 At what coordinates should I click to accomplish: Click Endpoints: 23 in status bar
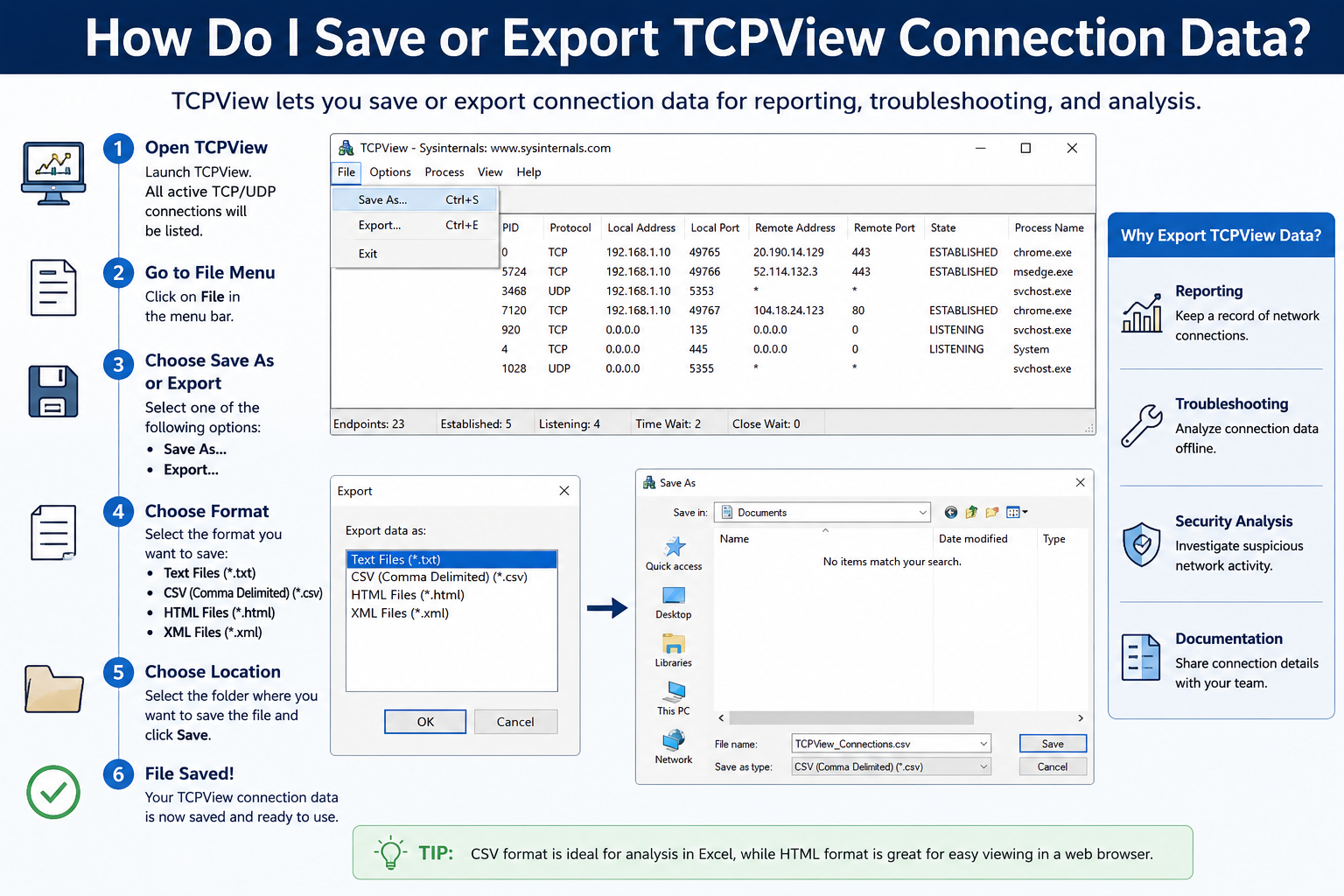click(x=368, y=424)
